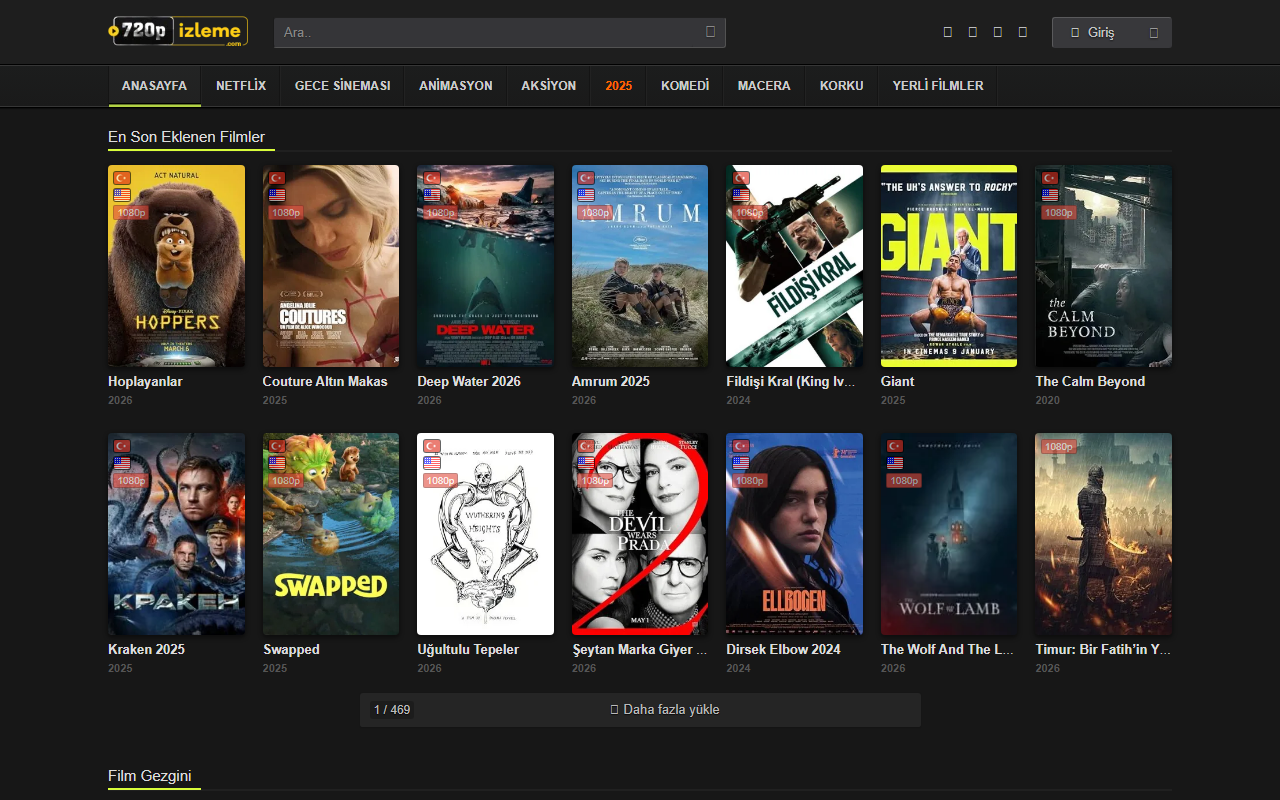Select the orange 2025 menu item

(619, 86)
